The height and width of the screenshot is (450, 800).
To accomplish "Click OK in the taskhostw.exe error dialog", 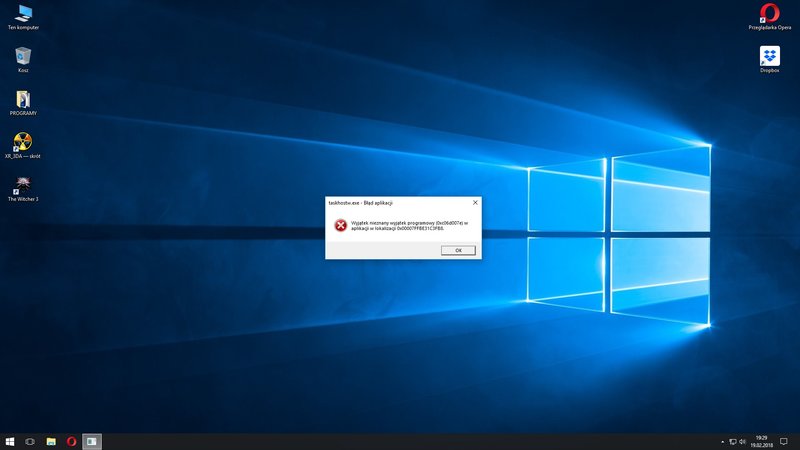I will point(458,250).
